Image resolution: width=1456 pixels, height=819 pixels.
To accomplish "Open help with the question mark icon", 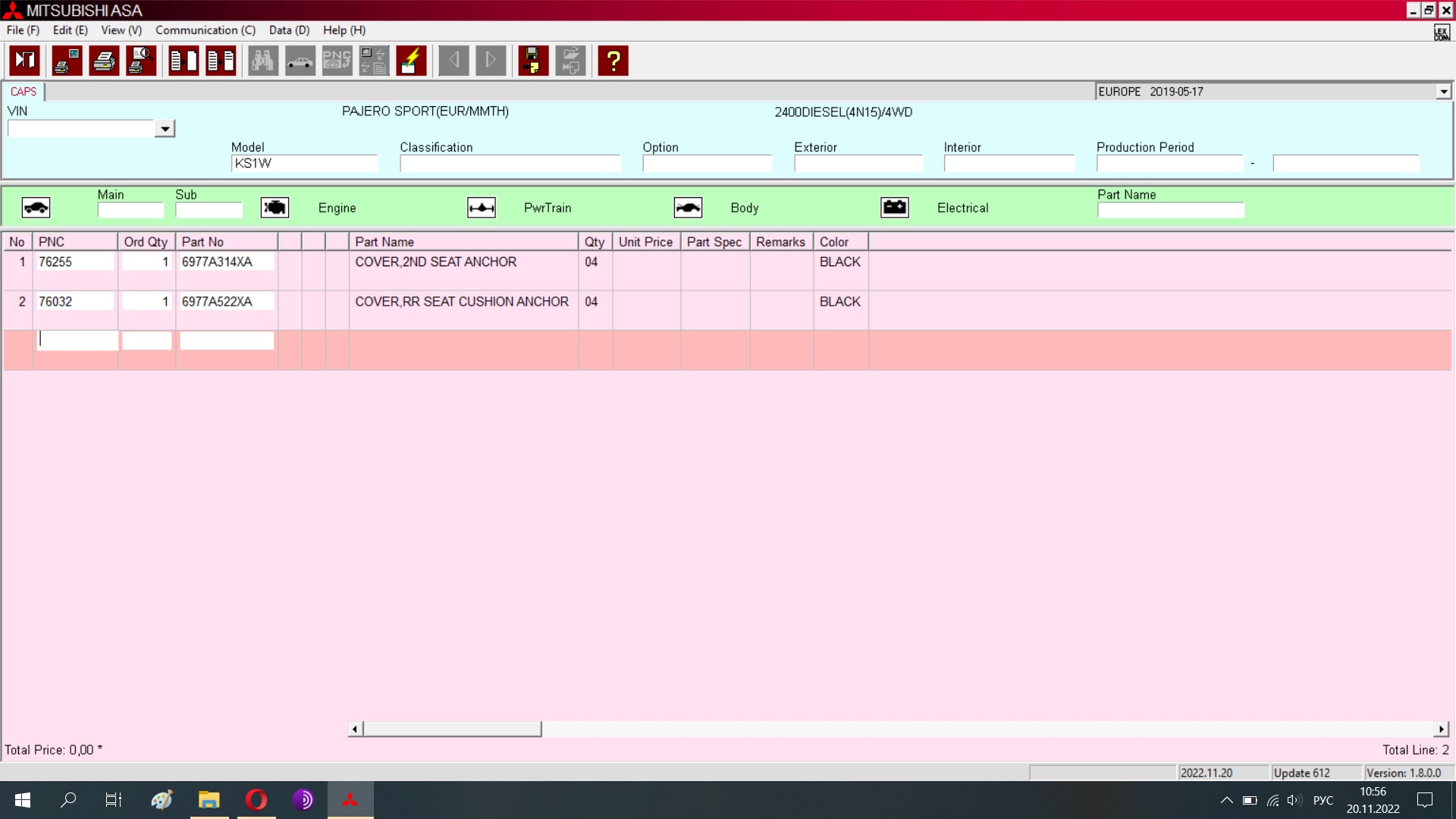I will click(613, 61).
